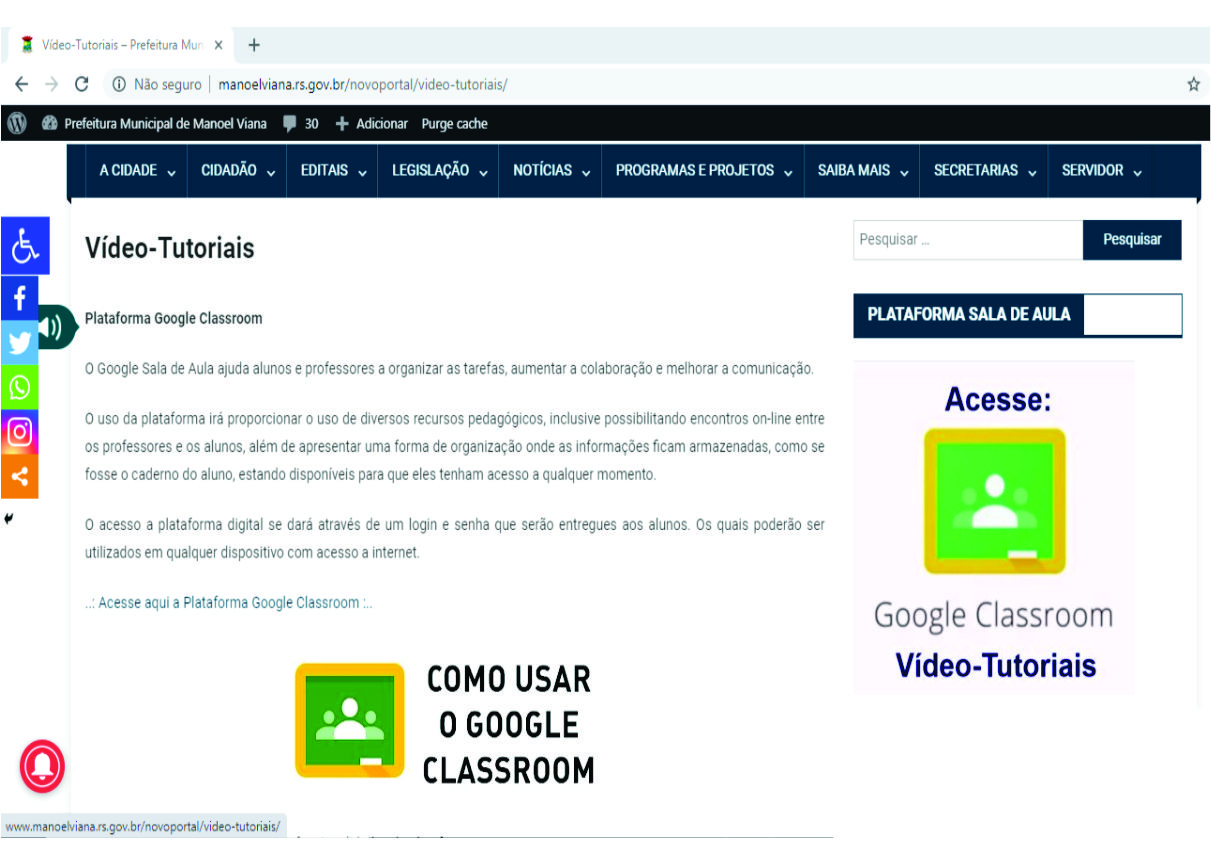This screenshot has height=864, width=1211.
Task: Select the Vídeo-Tutoriais browser tab
Action: tap(120, 45)
